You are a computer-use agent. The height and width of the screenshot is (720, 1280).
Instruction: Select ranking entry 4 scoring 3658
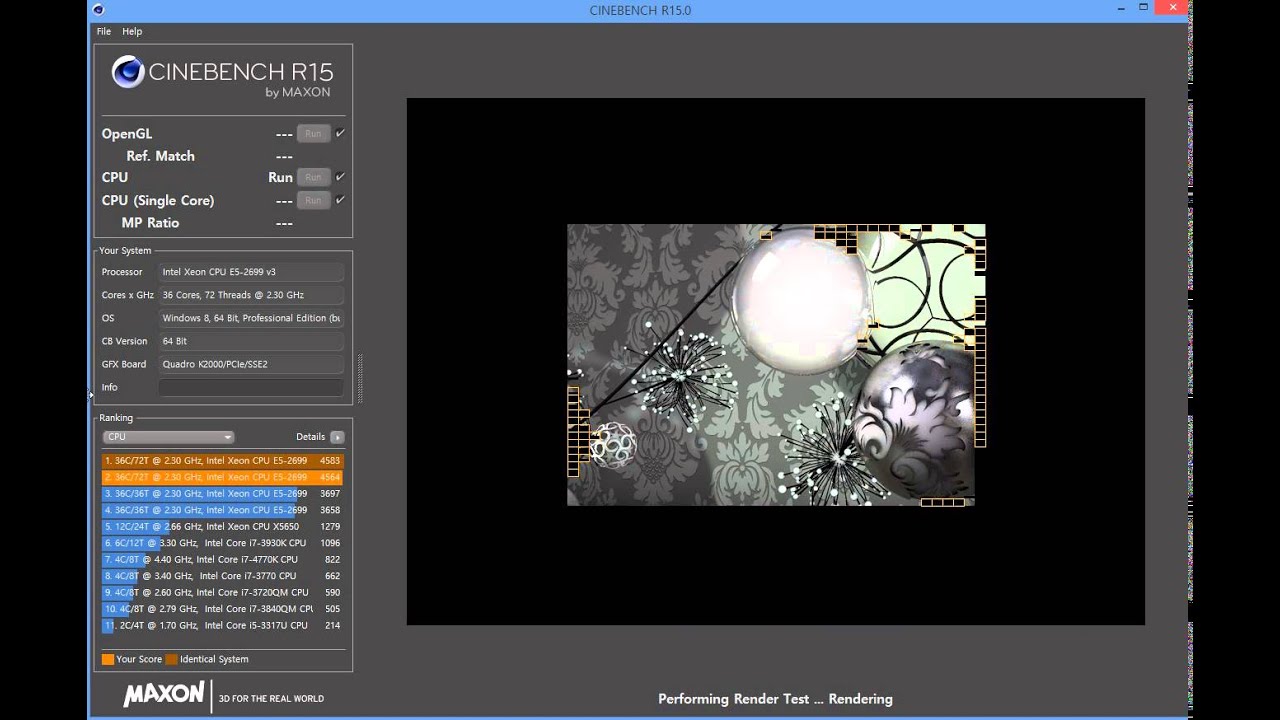(x=222, y=510)
